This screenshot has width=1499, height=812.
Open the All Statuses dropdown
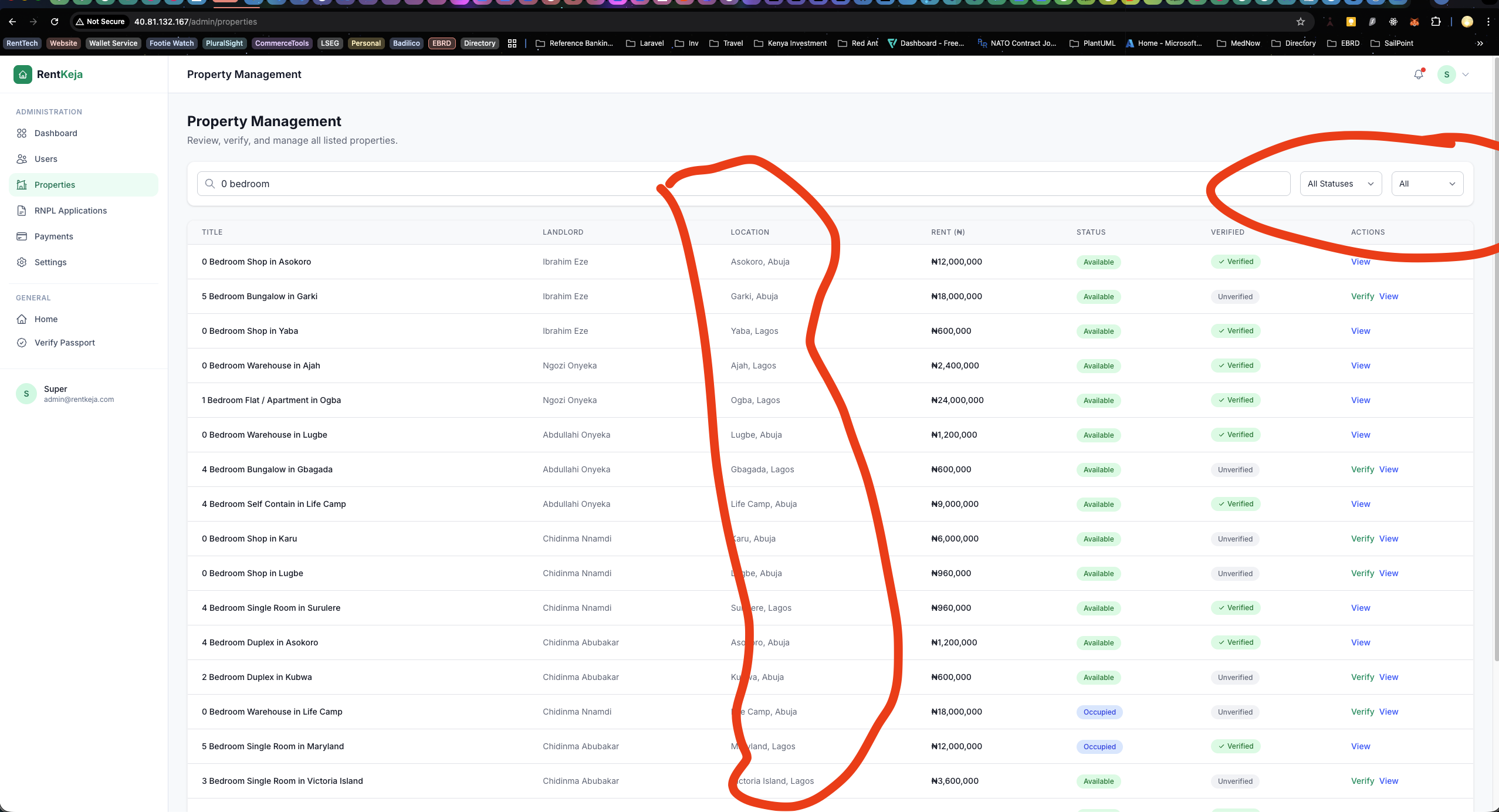tap(1340, 184)
